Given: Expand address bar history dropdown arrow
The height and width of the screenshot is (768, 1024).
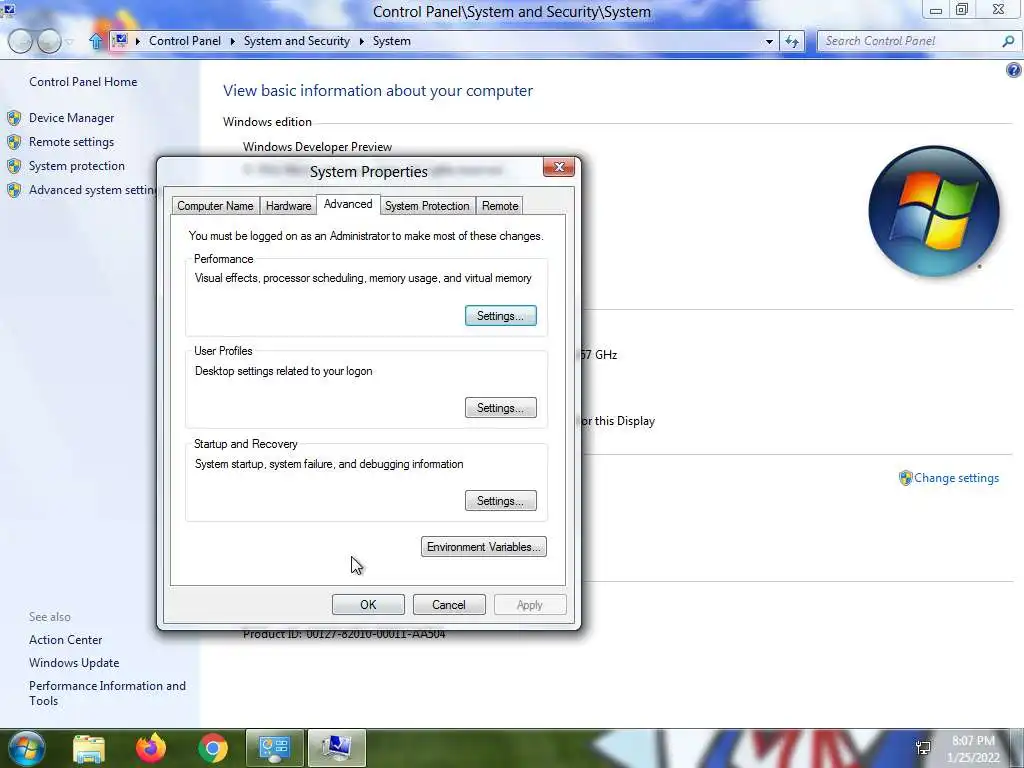Looking at the screenshot, I should coord(769,41).
